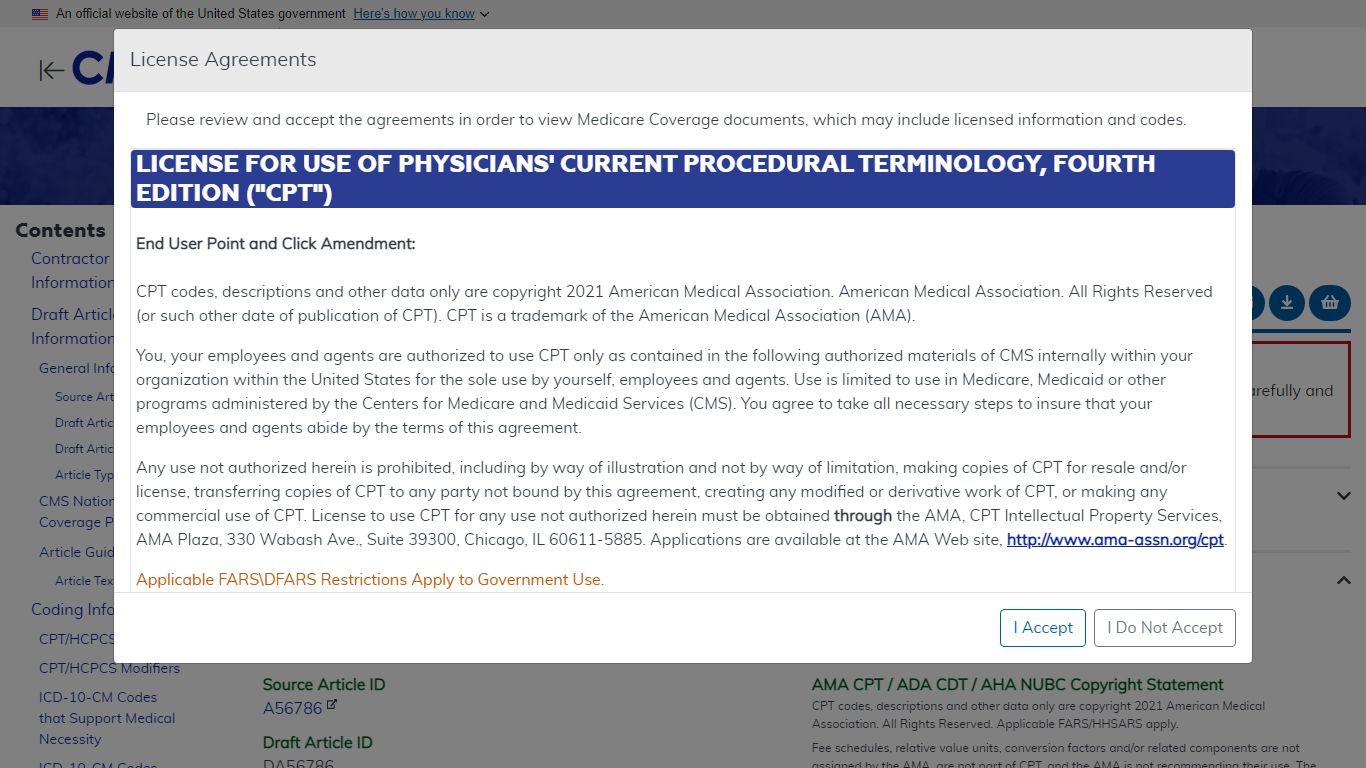Click the US flag icon
The width and height of the screenshot is (1366, 768).
pyautogui.click(x=40, y=14)
